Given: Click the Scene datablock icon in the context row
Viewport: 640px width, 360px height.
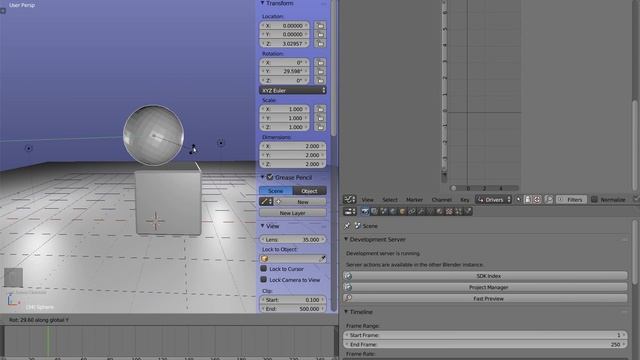Looking at the screenshot, I should tap(358, 226).
